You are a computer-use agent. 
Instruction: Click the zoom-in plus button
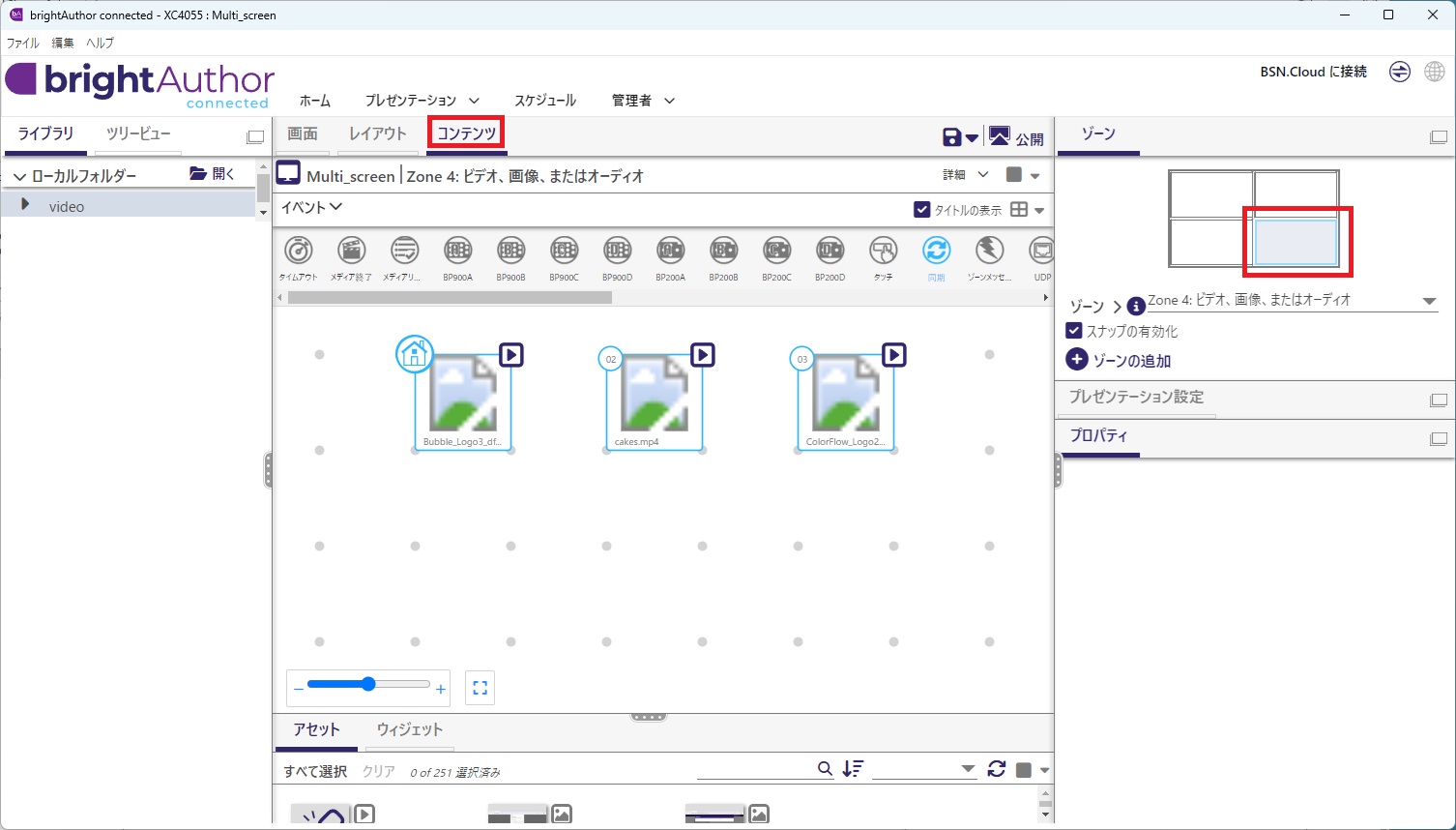click(x=441, y=689)
